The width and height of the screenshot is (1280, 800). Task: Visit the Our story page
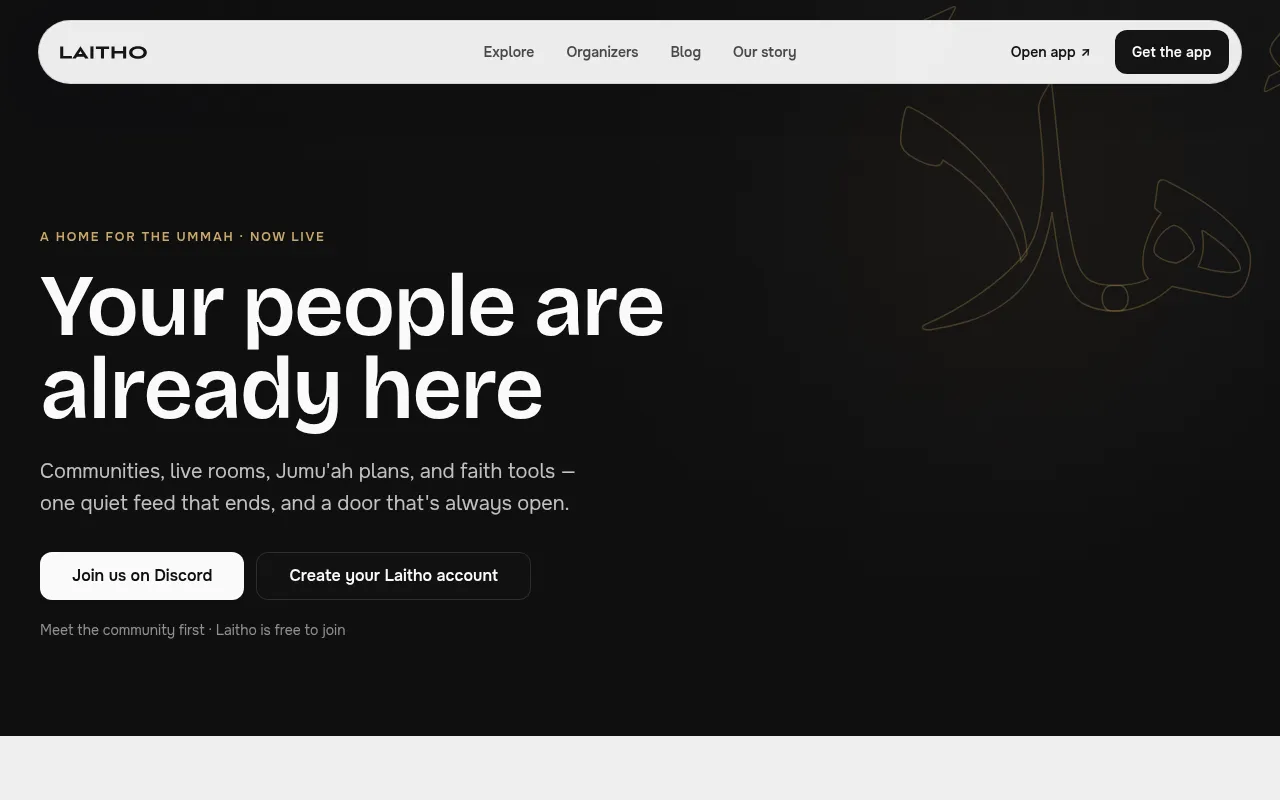point(764,52)
